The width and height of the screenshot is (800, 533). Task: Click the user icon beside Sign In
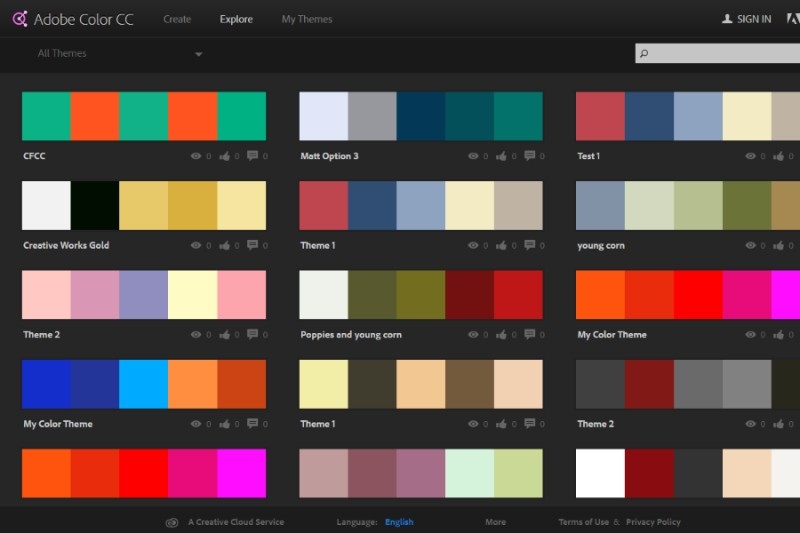pos(727,19)
